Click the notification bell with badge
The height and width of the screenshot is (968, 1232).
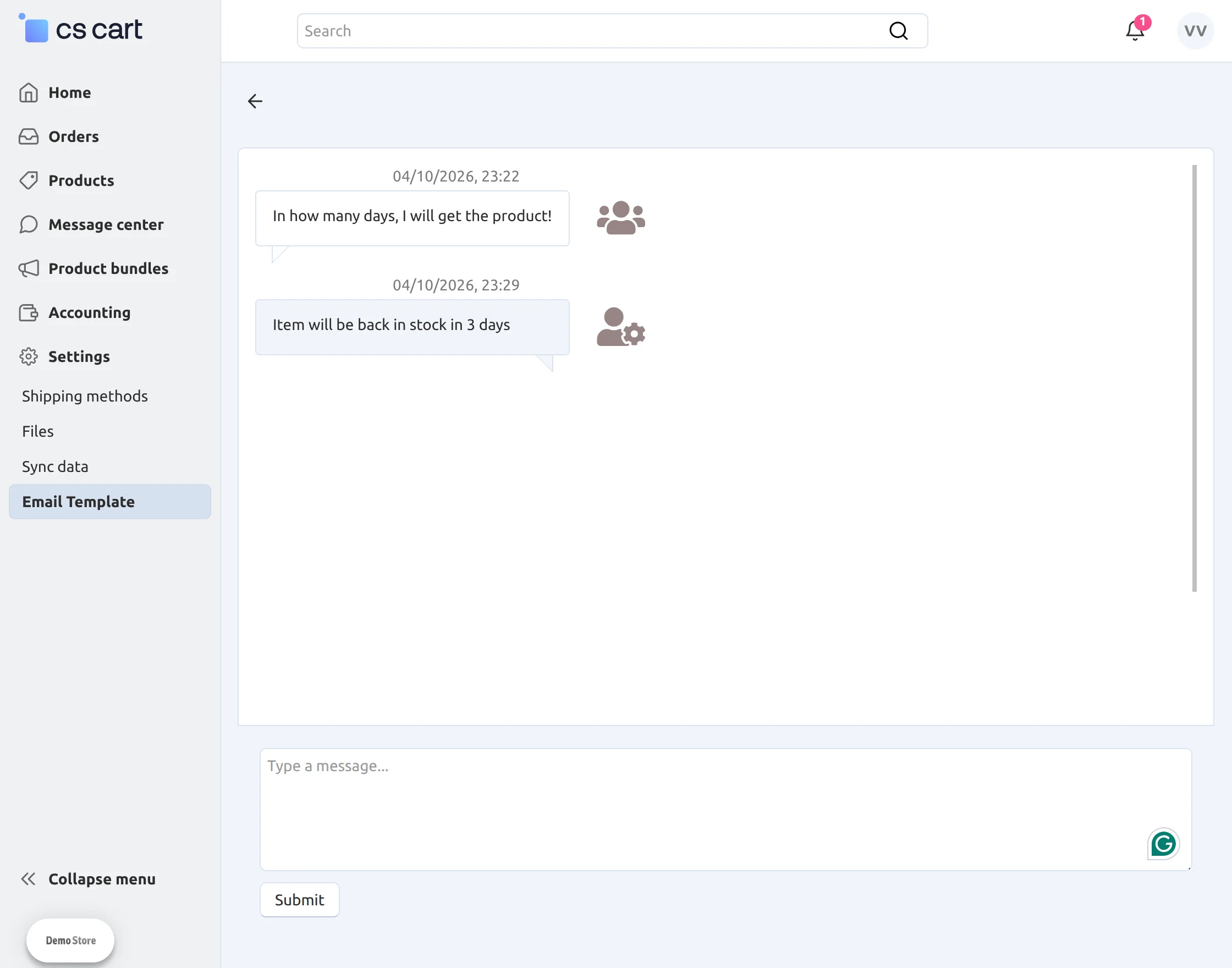tap(1135, 31)
